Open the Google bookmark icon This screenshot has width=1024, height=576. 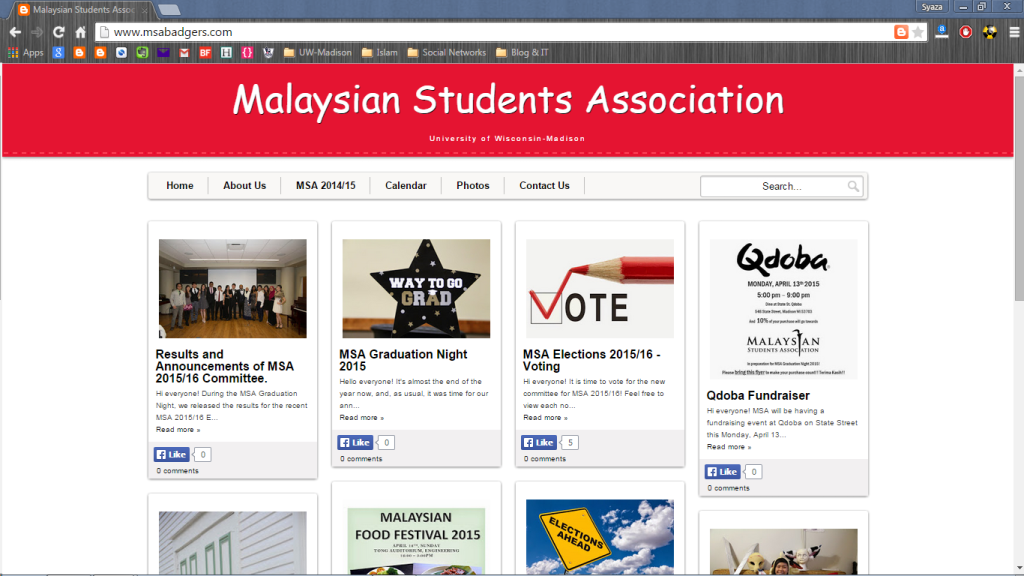coord(58,52)
